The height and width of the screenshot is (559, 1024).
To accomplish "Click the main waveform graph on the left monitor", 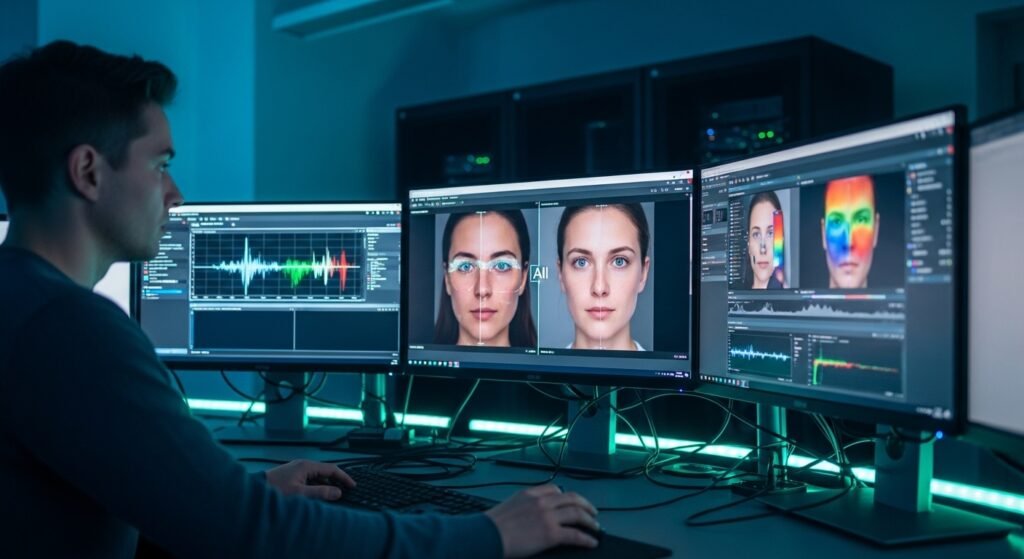I will (278, 265).
